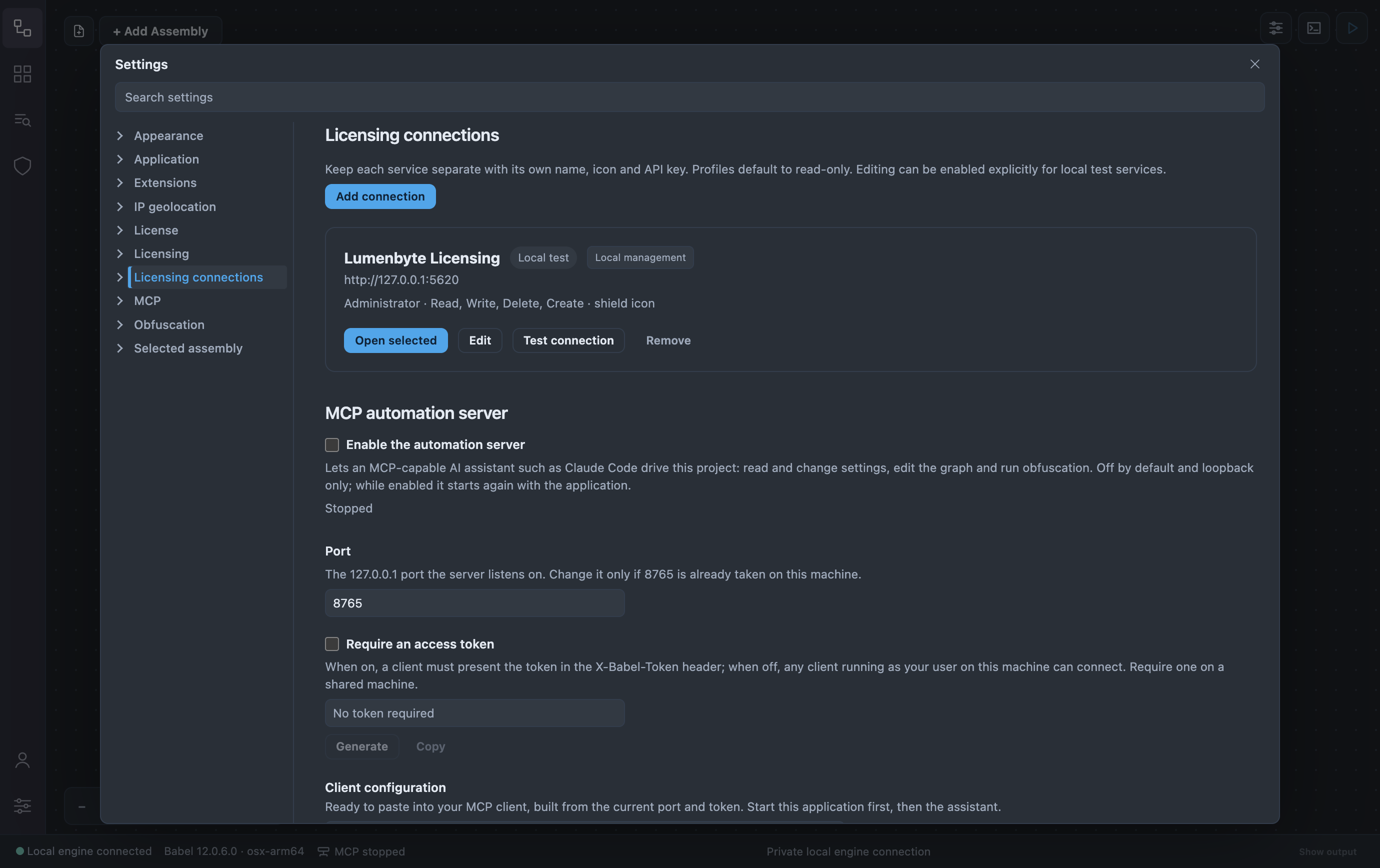Open the grid dashboard sidebar icon

pos(22,74)
